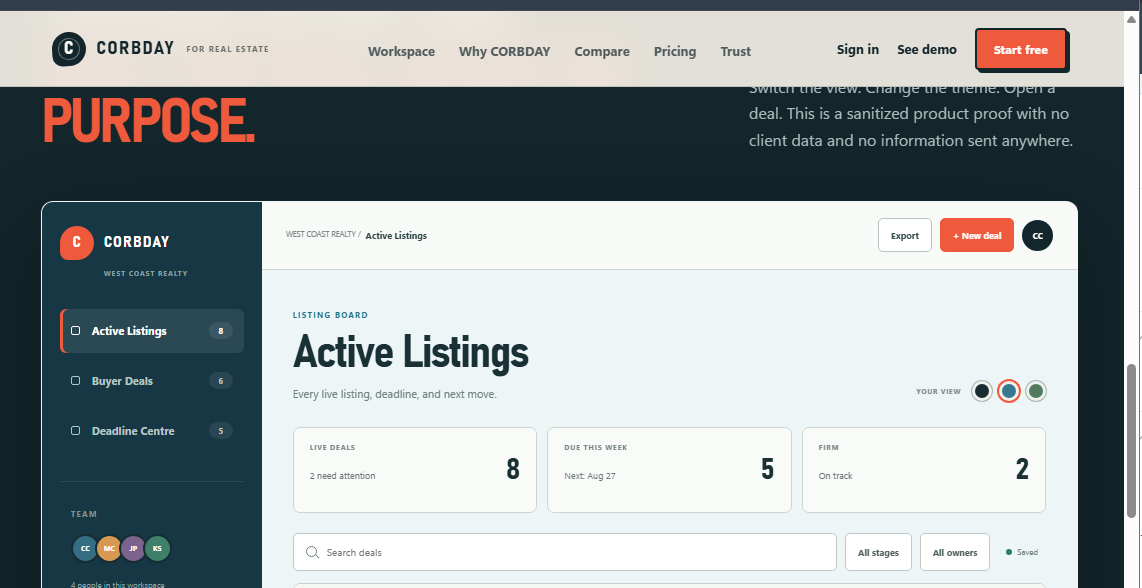Choose the dark navy view theme swatch
This screenshot has height=588, width=1142.
982,391
